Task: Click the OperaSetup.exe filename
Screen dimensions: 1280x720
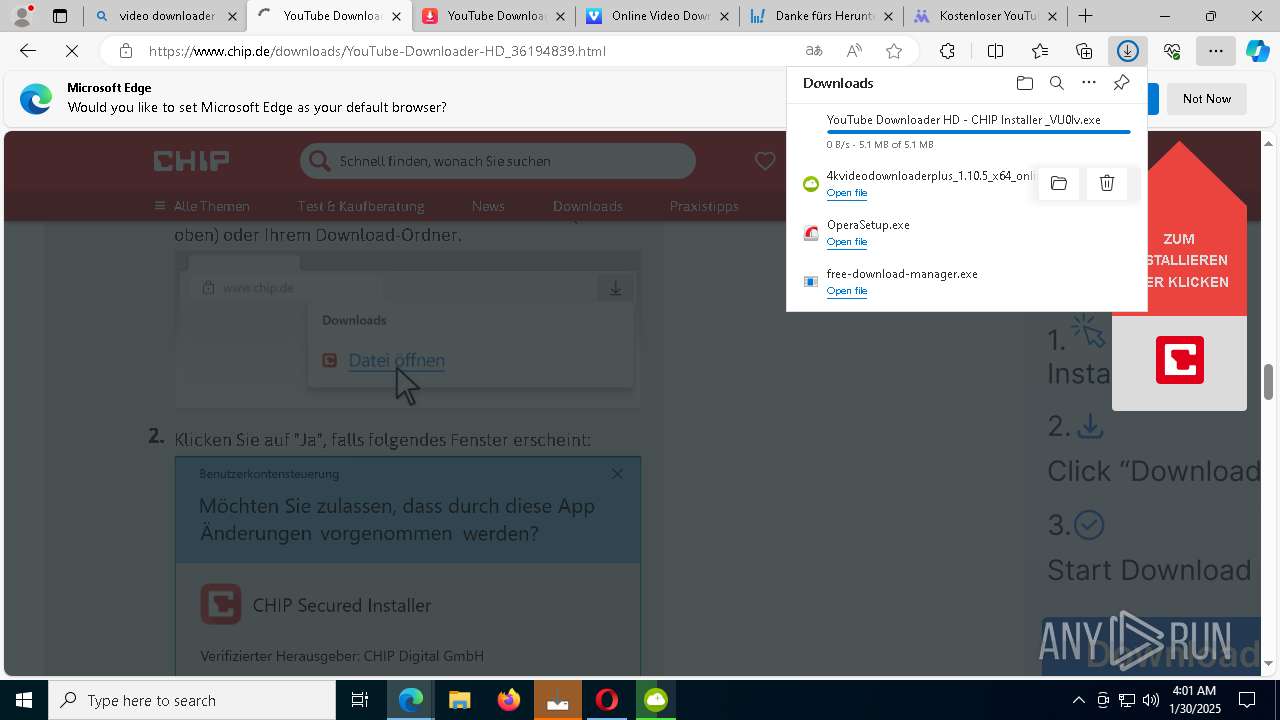Action: point(868,225)
